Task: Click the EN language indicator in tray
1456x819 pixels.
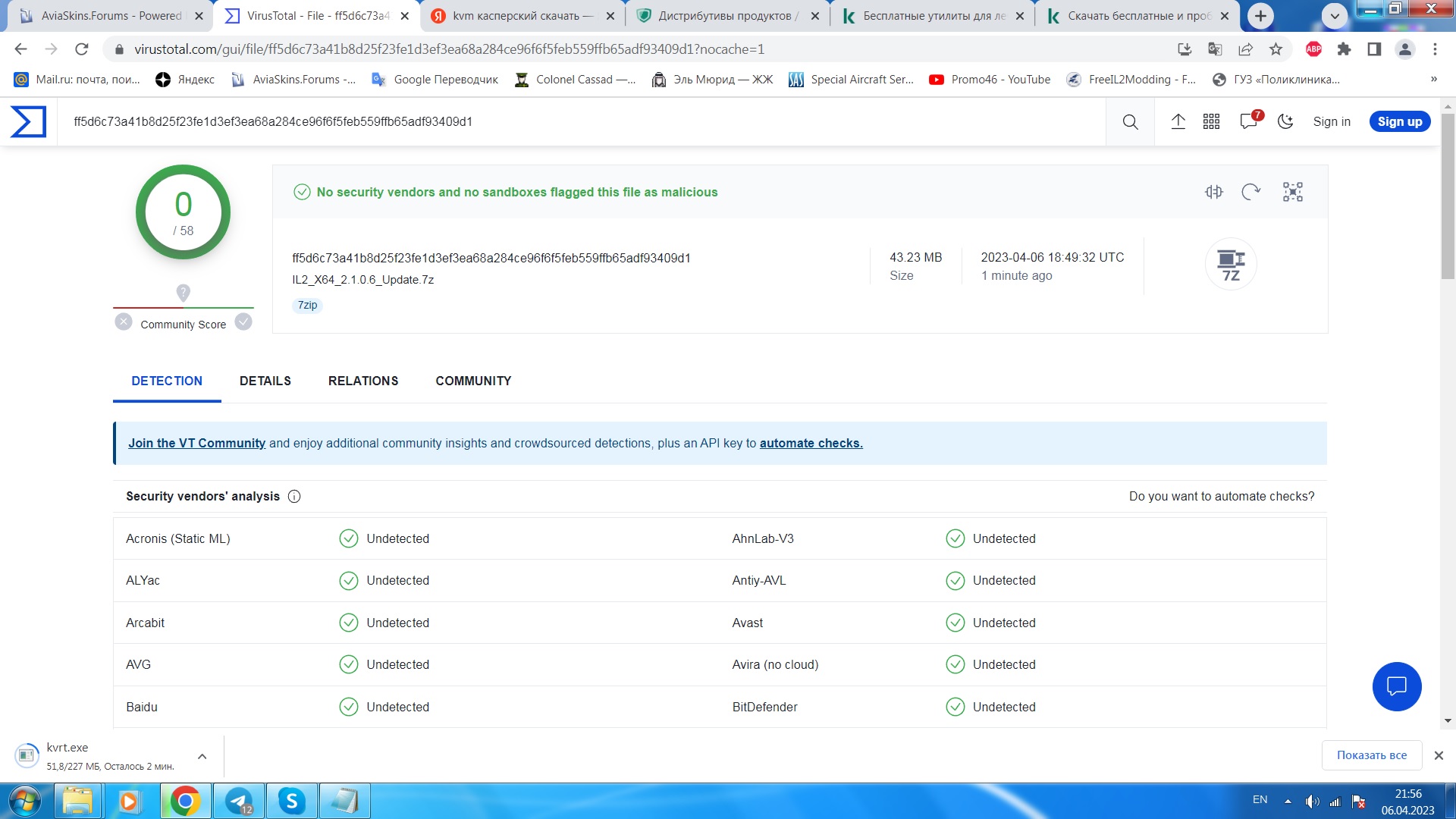Action: tap(1260, 800)
